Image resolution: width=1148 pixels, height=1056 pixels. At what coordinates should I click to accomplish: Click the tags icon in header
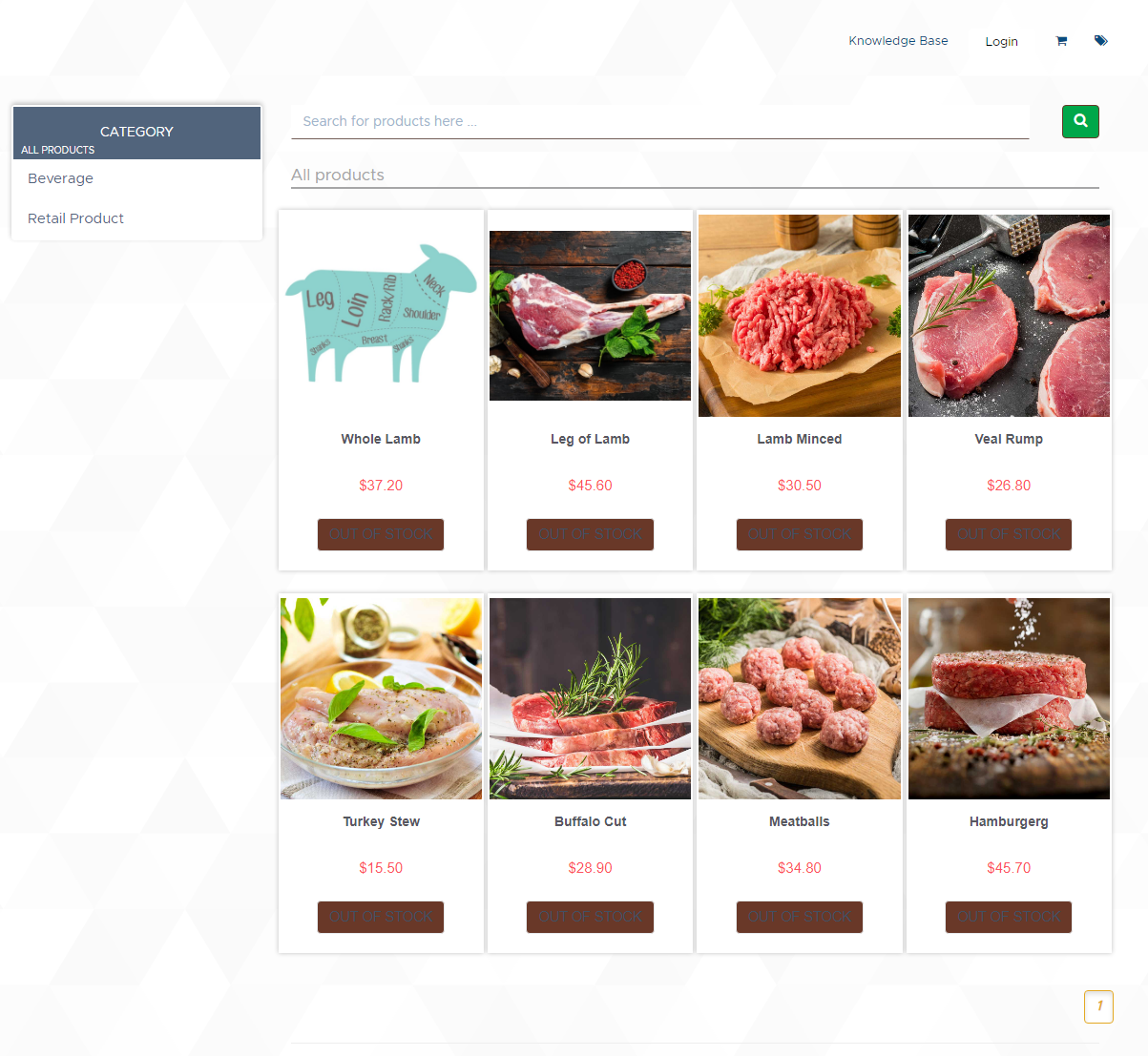coord(1101,41)
